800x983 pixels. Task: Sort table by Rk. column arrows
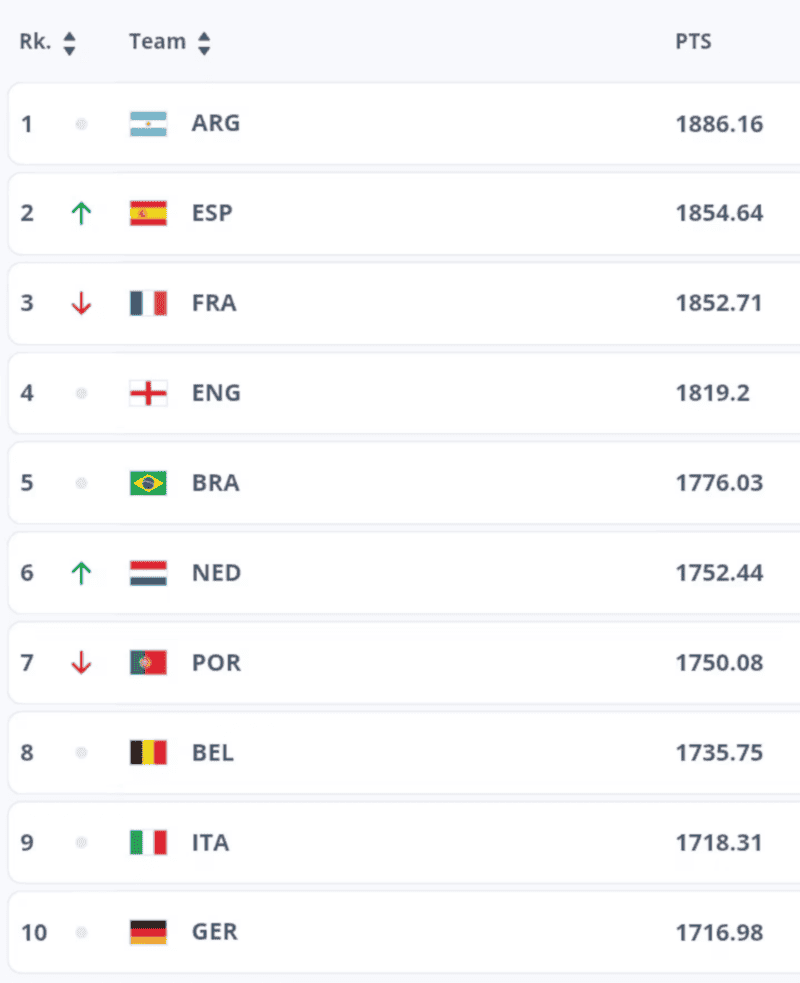(69, 43)
